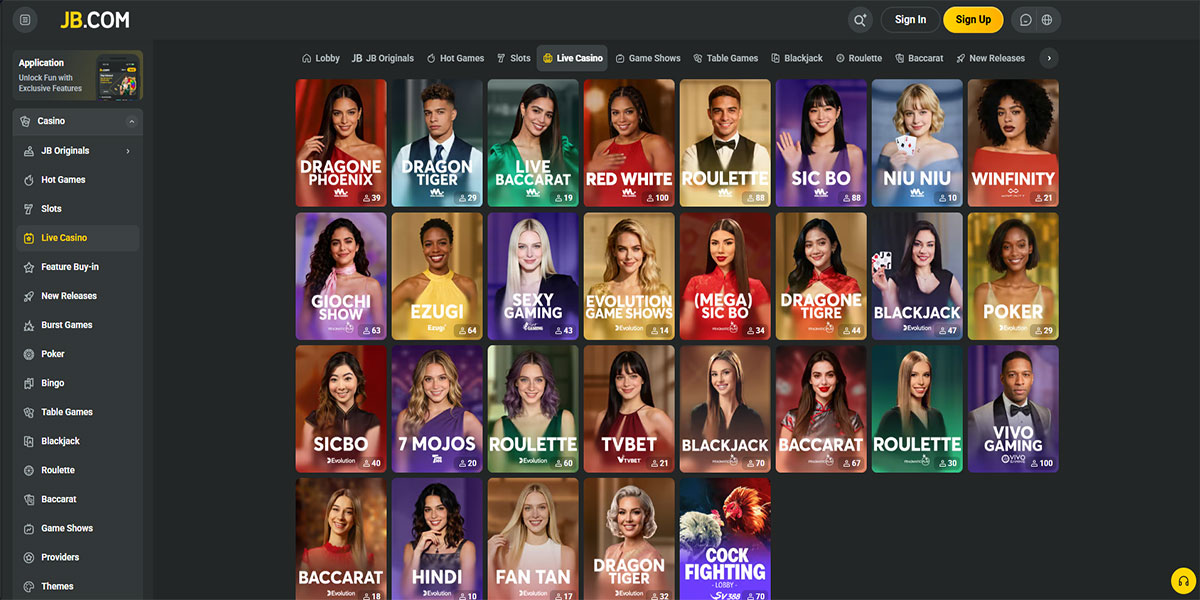The image size is (1200, 600).
Task: Click the globe language icon
Action: click(x=1047, y=20)
